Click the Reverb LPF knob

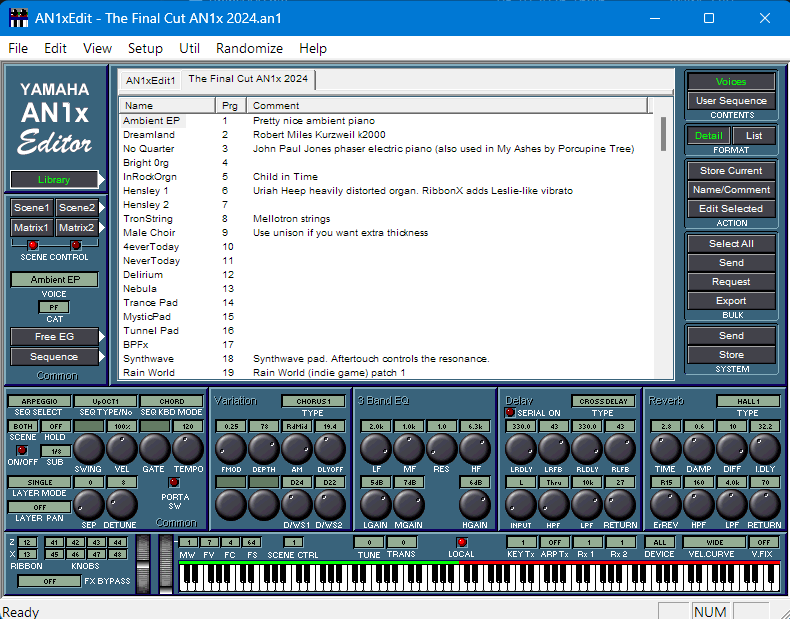coord(732,504)
